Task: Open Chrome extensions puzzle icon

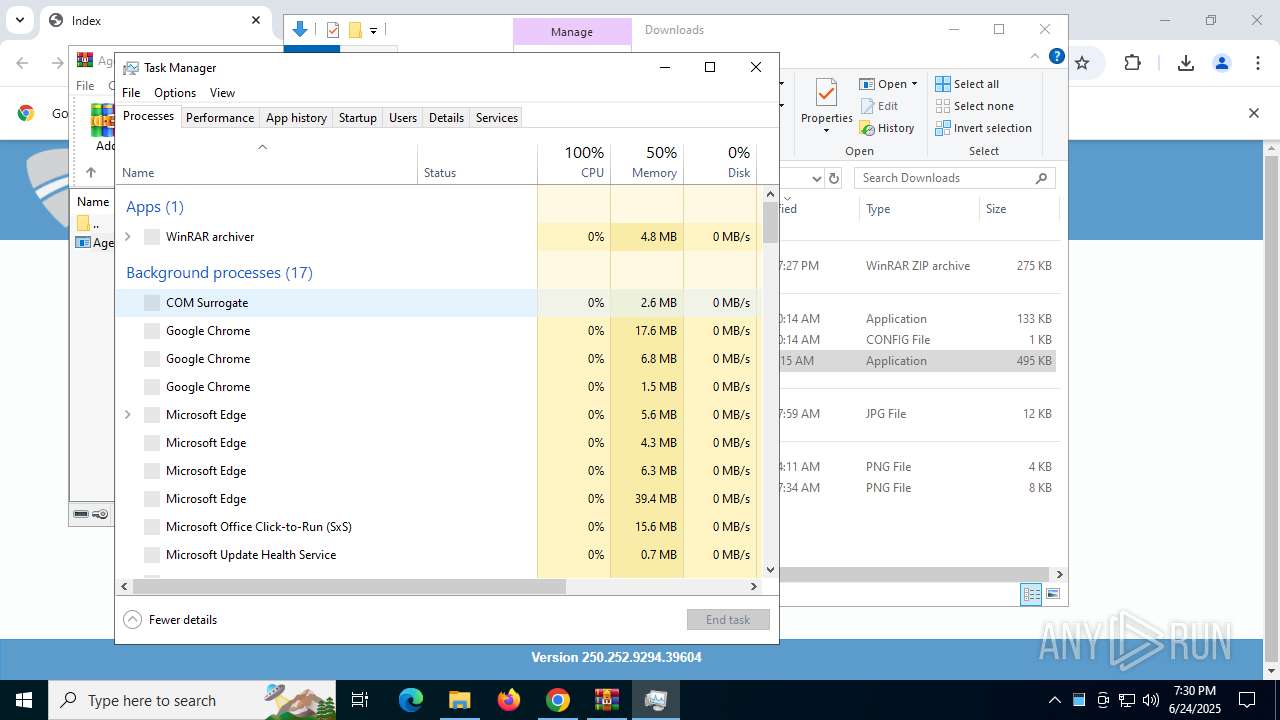Action: (x=1132, y=63)
